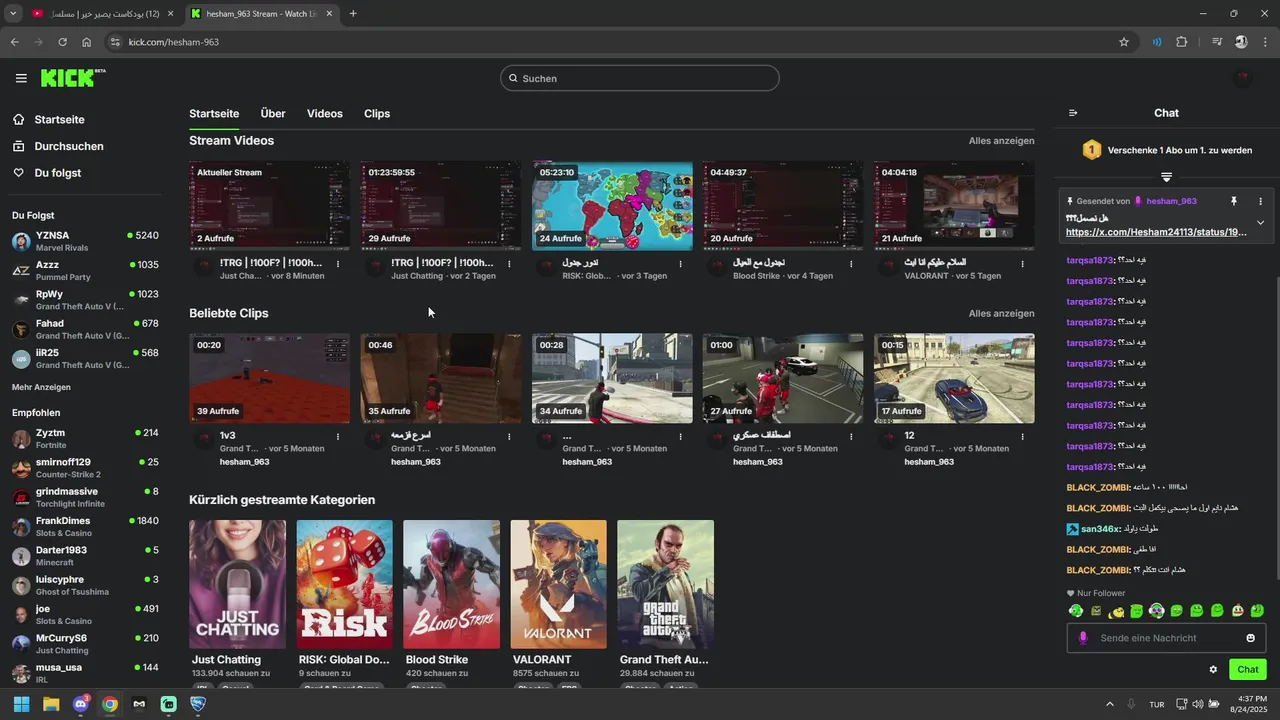Viewport: 1280px width, 720px height.
Task: Collapse the gift leaderboard with down arrow
Action: pyautogui.click(x=1166, y=177)
